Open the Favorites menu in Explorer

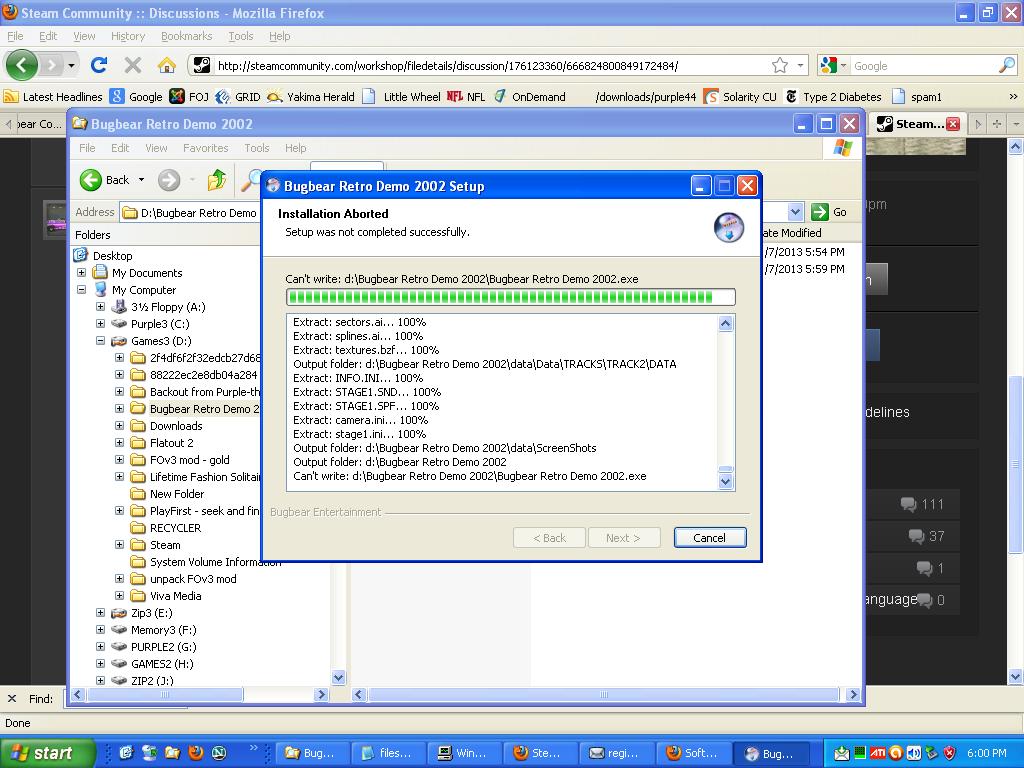[x=206, y=148]
